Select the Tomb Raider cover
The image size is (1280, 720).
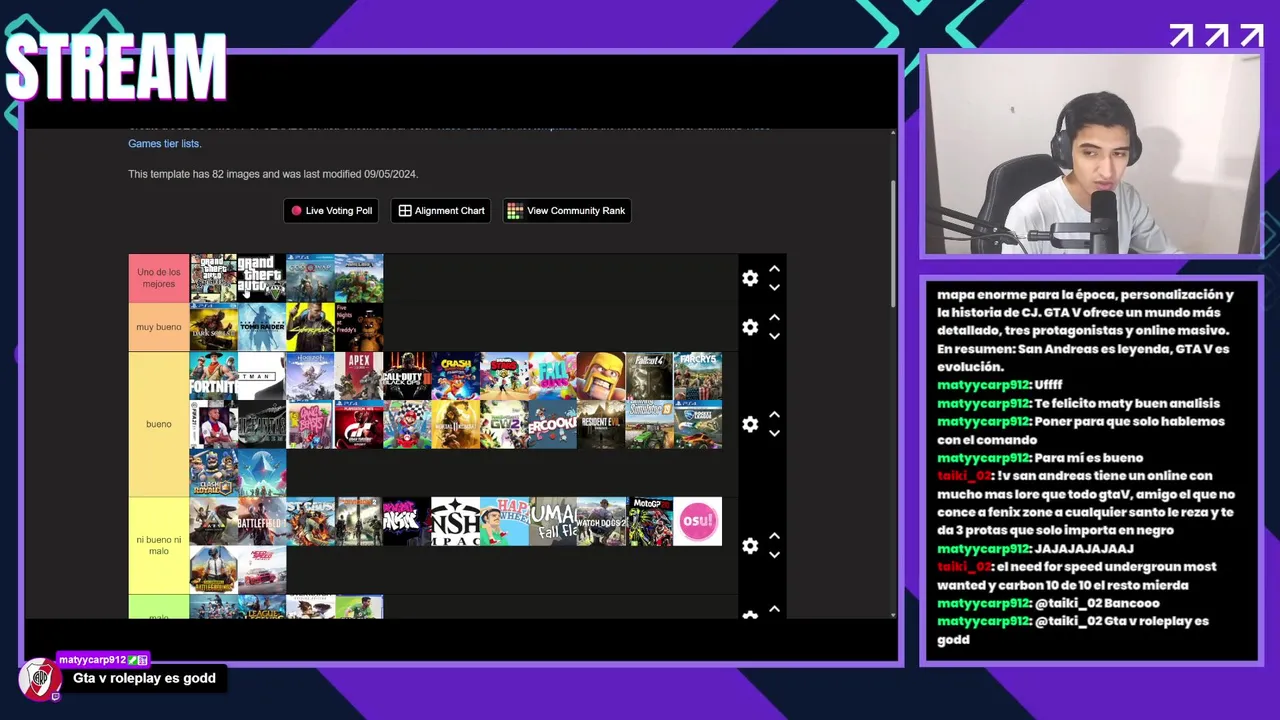coord(262,327)
